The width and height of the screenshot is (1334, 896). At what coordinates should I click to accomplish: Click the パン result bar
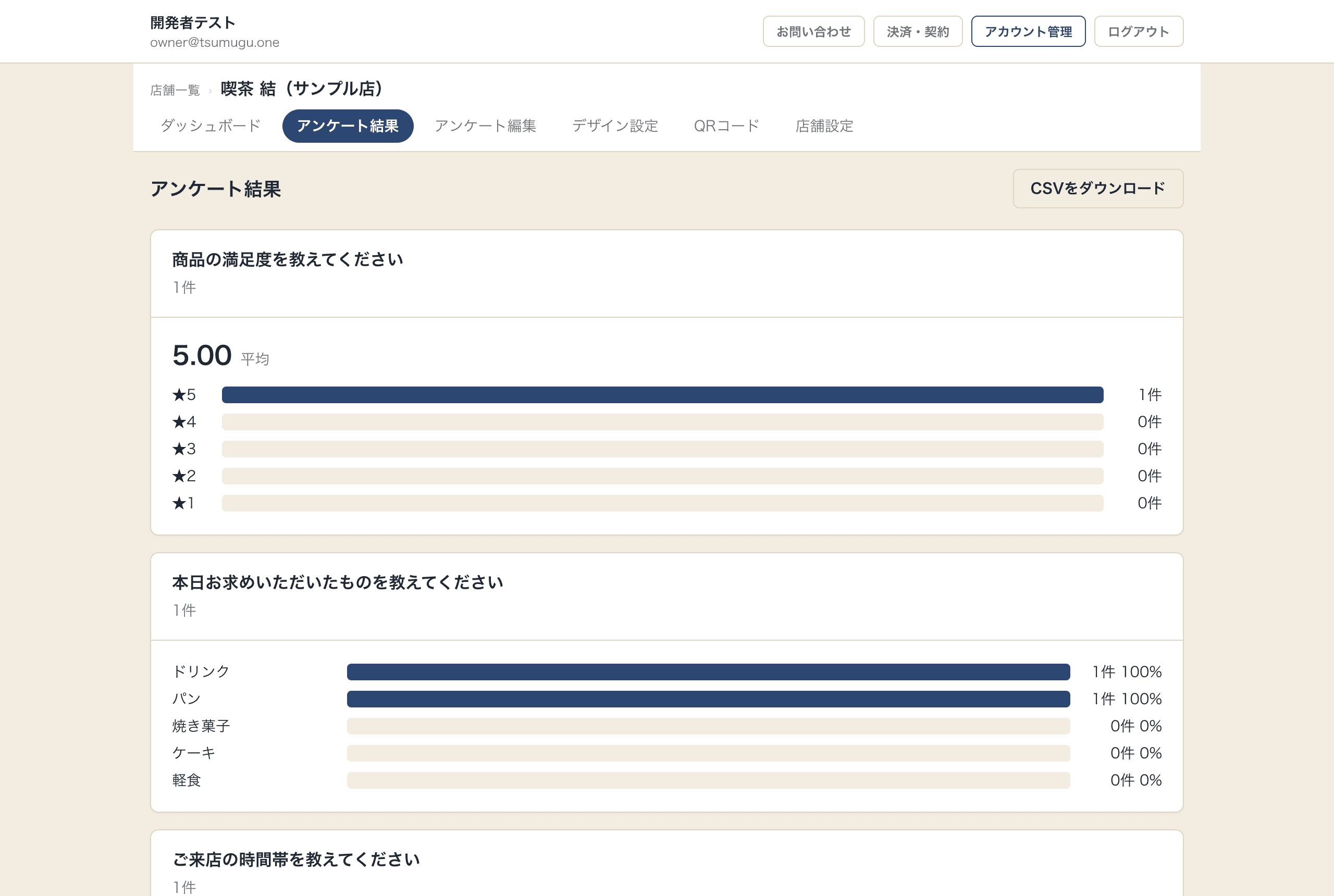click(x=708, y=699)
